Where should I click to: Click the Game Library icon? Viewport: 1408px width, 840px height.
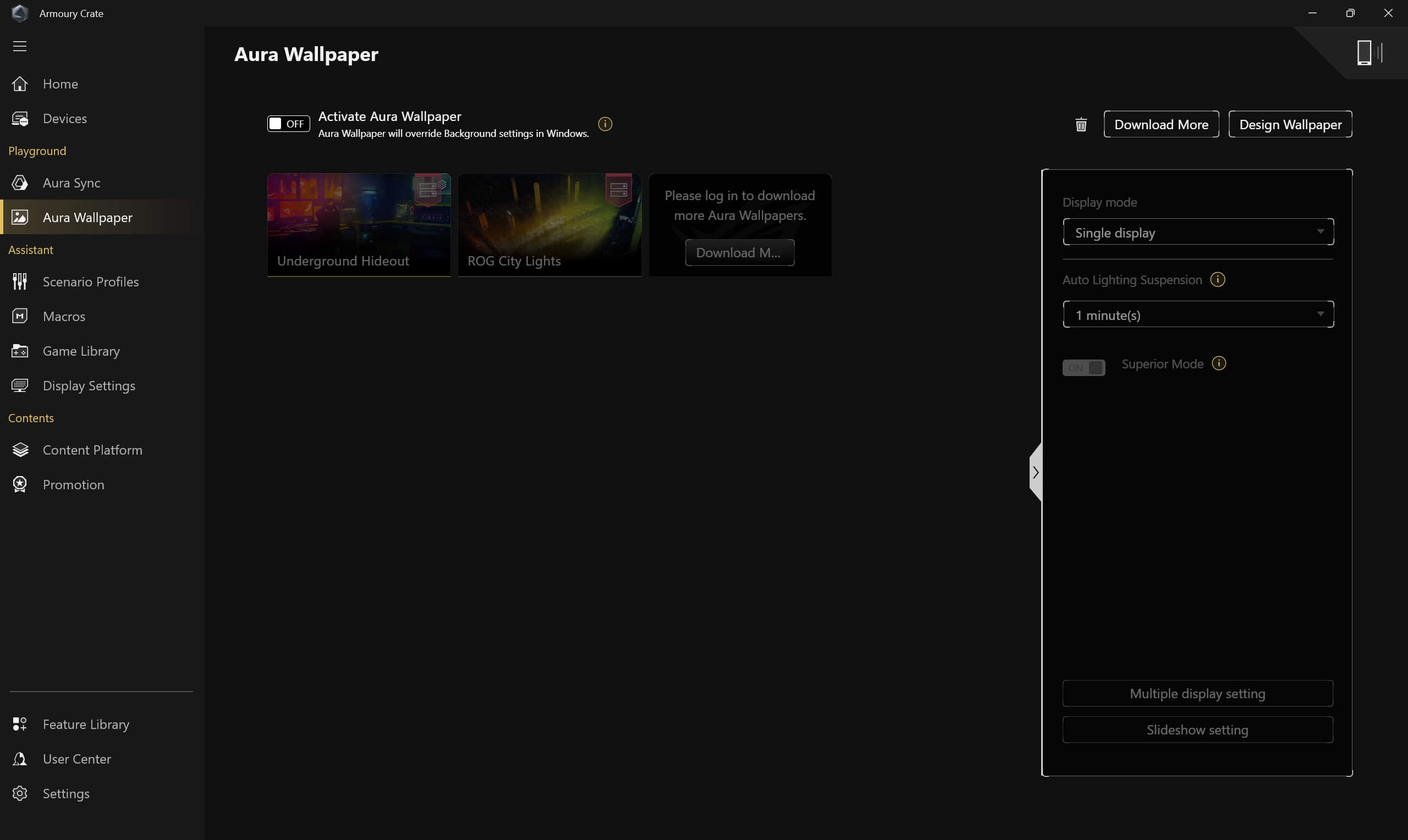tap(20, 351)
